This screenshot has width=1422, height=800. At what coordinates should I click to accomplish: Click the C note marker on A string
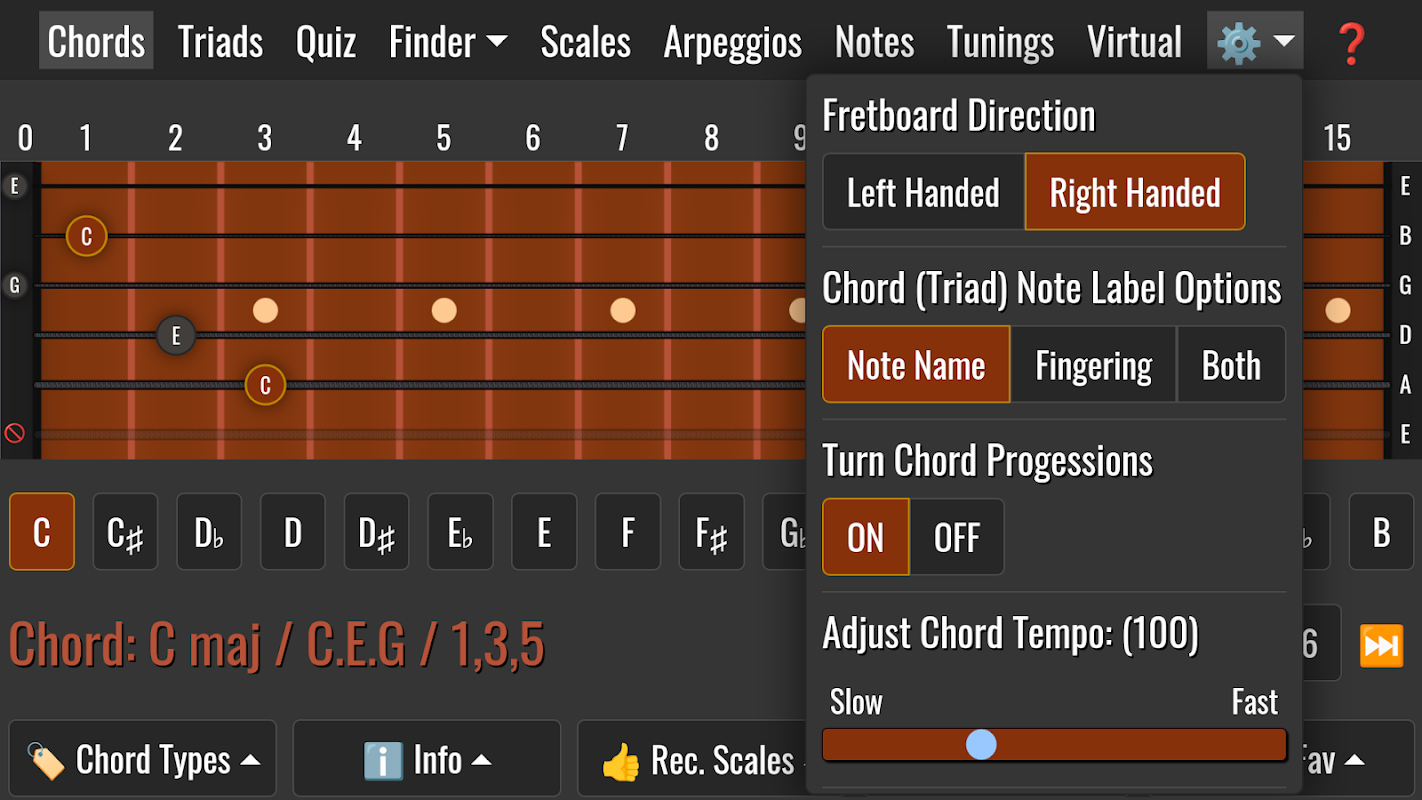pos(265,385)
